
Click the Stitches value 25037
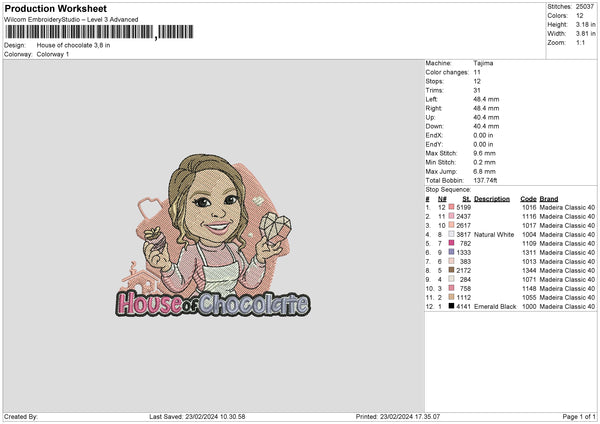click(x=585, y=7)
